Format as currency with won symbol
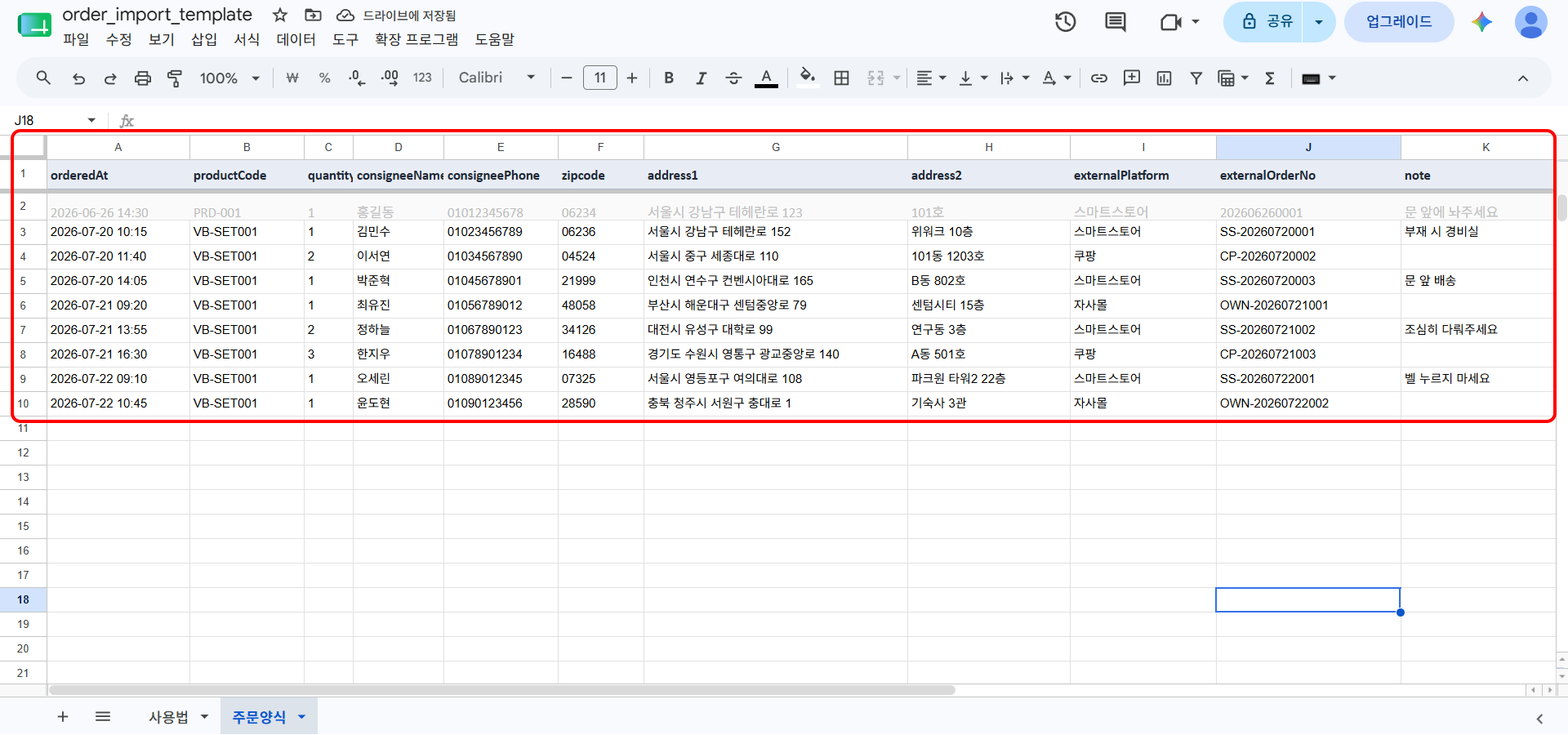The image size is (1568, 735). [292, 78]
